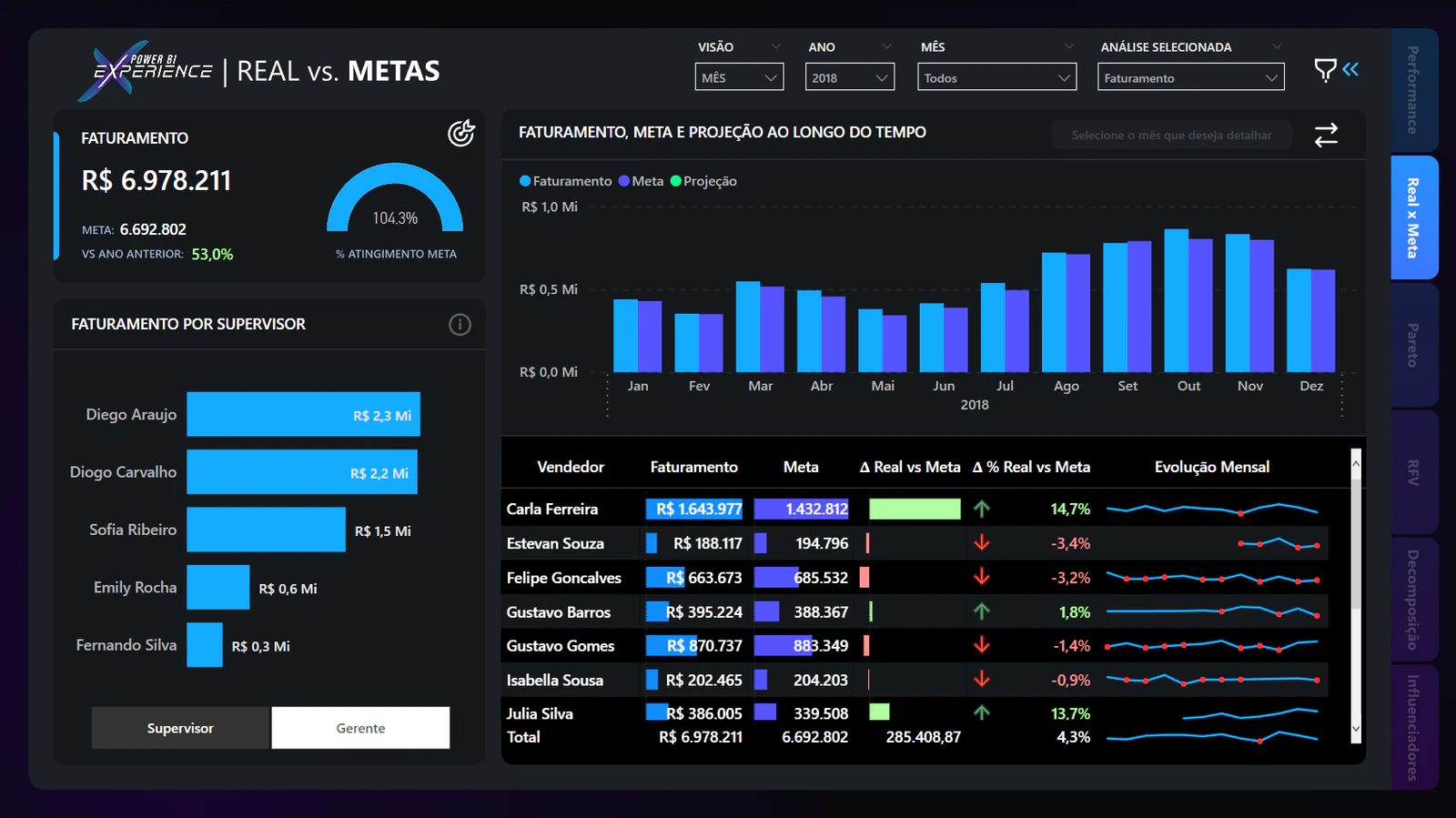This screenshot has height=818, width=1456.
Task: Sort by Δ Real vs Meta header
Action: 910,467
